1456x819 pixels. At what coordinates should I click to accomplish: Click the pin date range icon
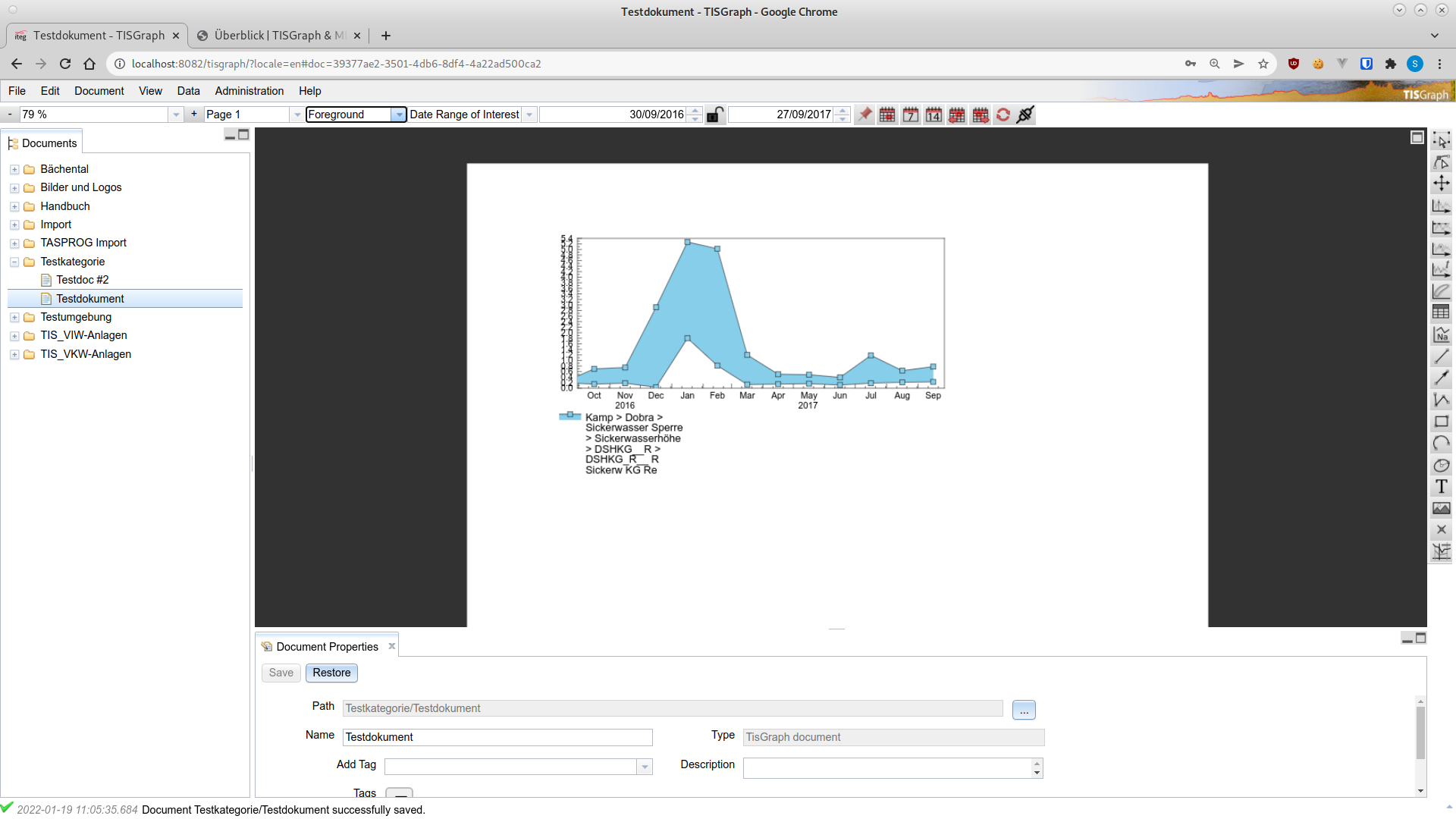pyautogui.click(x=864, y=115)
